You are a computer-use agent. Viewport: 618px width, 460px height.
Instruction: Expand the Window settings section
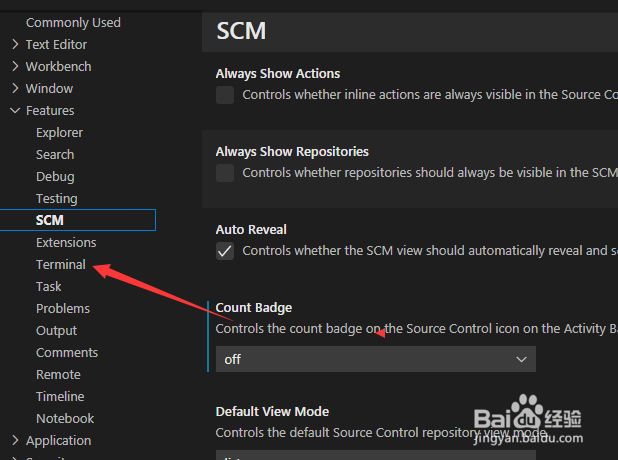pos(49,88)
